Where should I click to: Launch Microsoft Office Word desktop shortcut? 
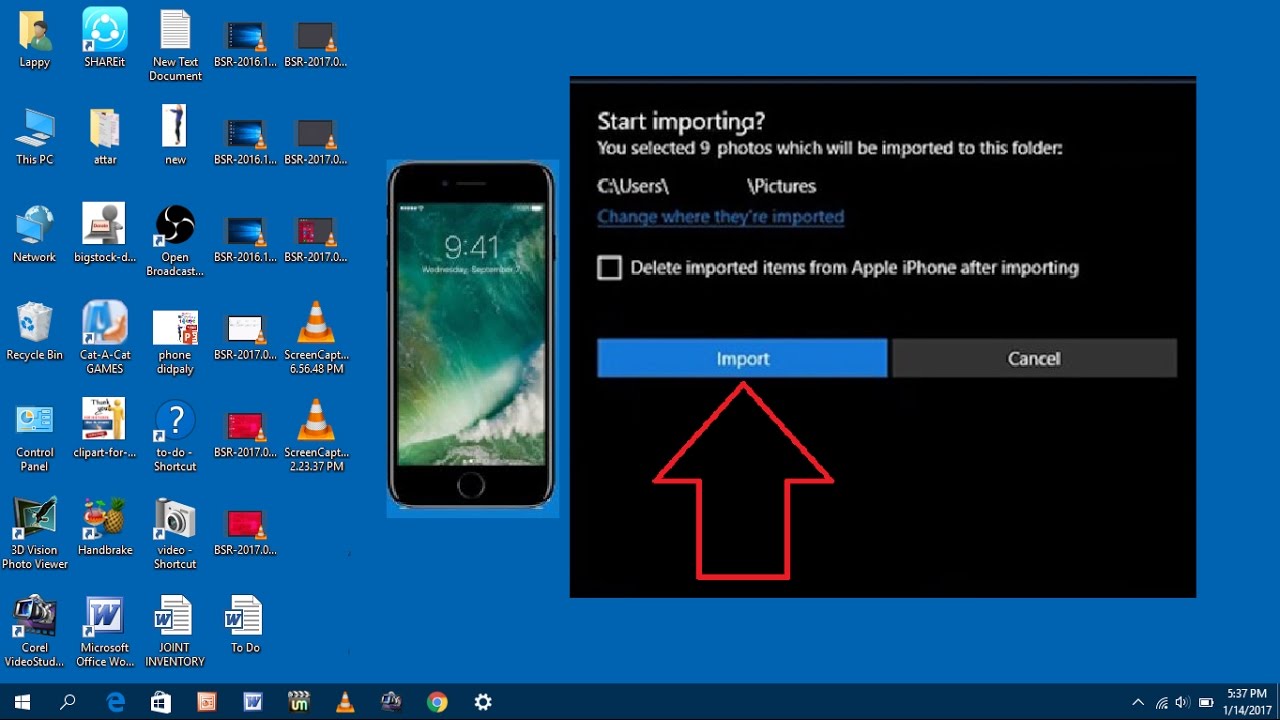point(105,631)
